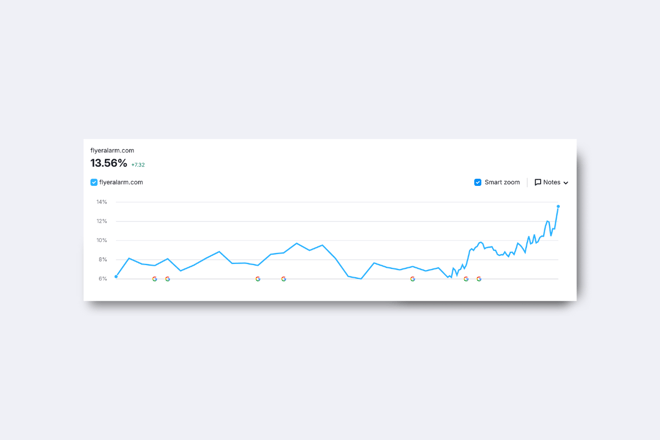This screenshot has height=440, width=660.
Task: Open the sixth Google update marker
Action: pos(466,279)
